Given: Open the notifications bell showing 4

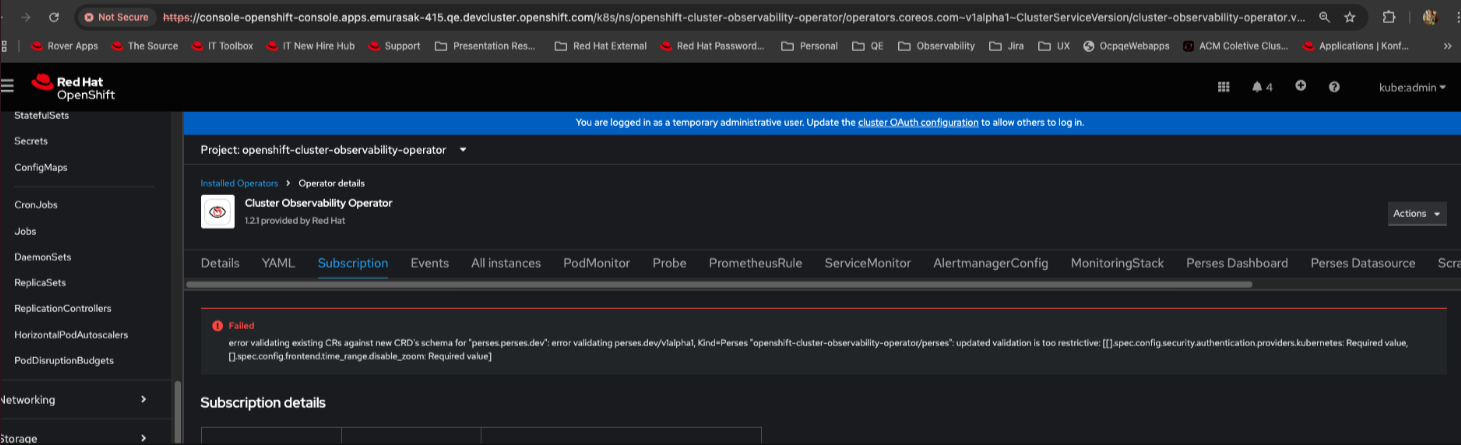Looking at the screenshot, I should pos(1262,87).
